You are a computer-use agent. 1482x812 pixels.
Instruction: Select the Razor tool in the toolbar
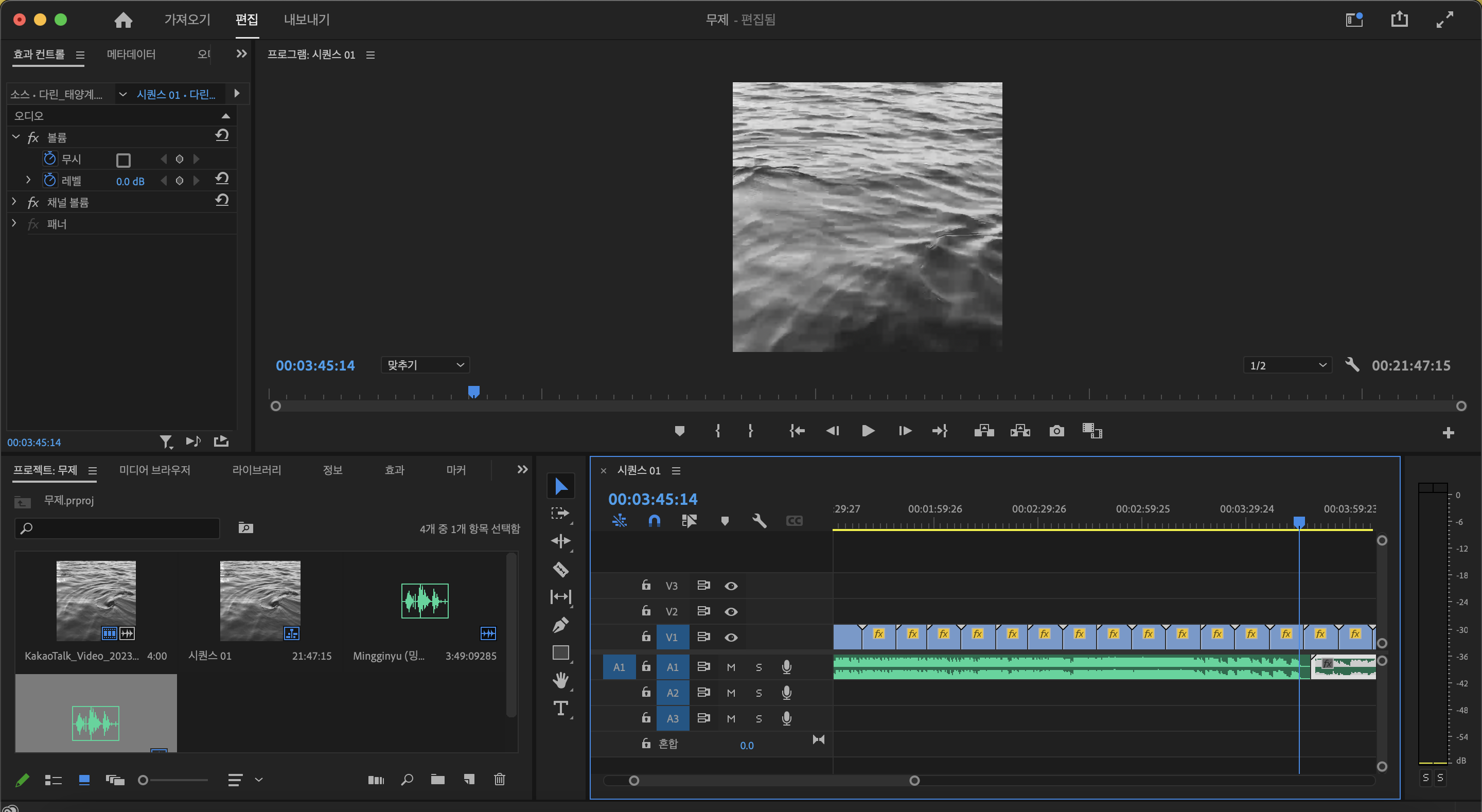560,569
